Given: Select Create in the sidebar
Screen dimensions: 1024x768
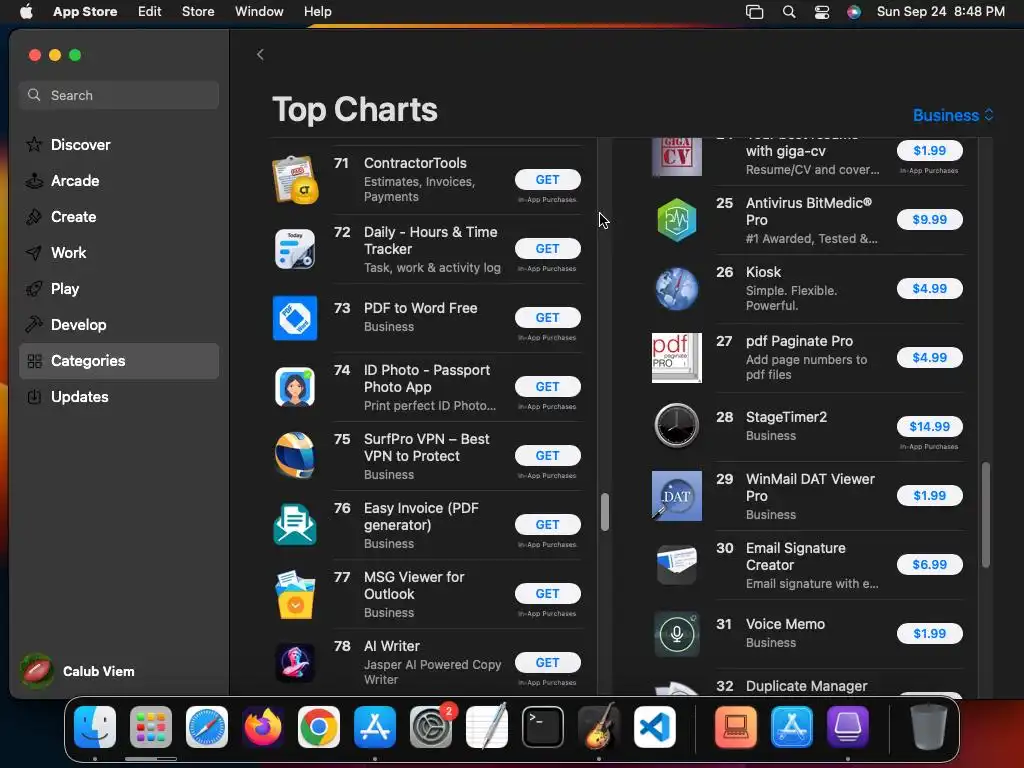Looking at the screenshot, I should pyautogui.click(x=119, y=217).
